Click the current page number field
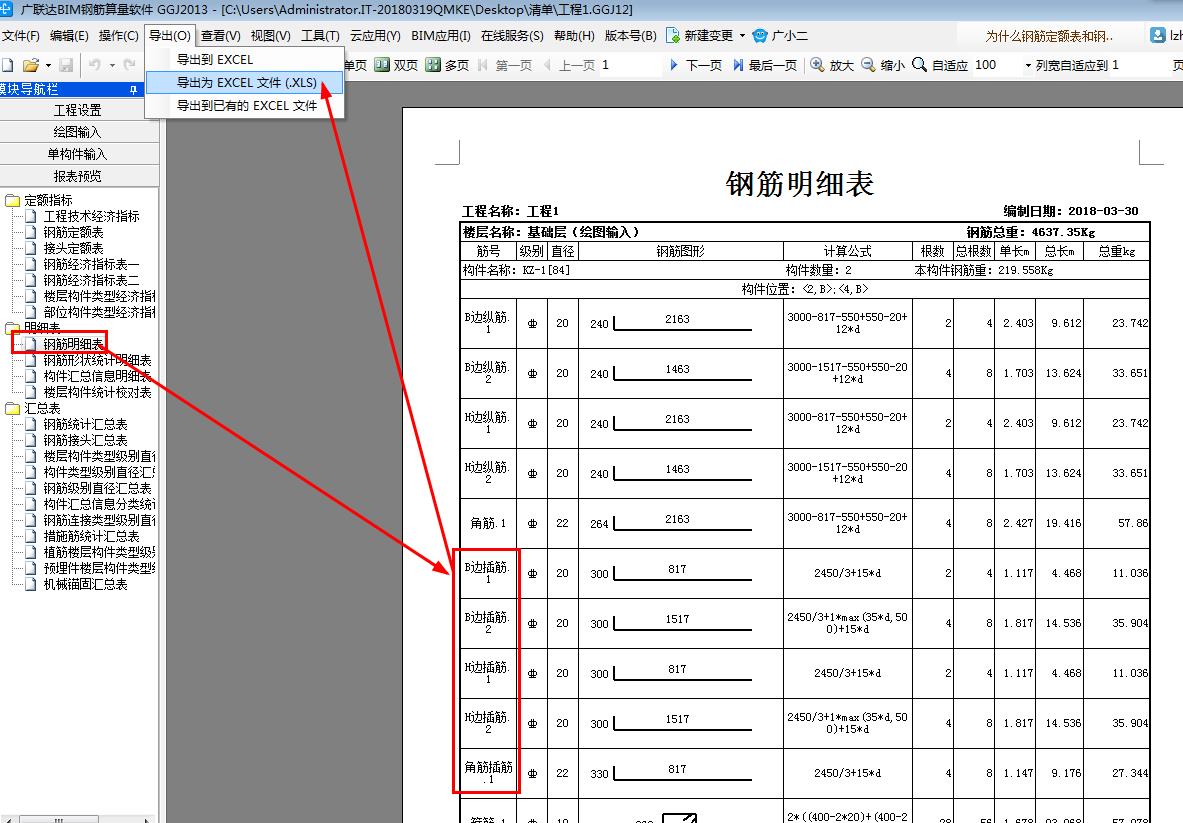 [x=630, y=66]
